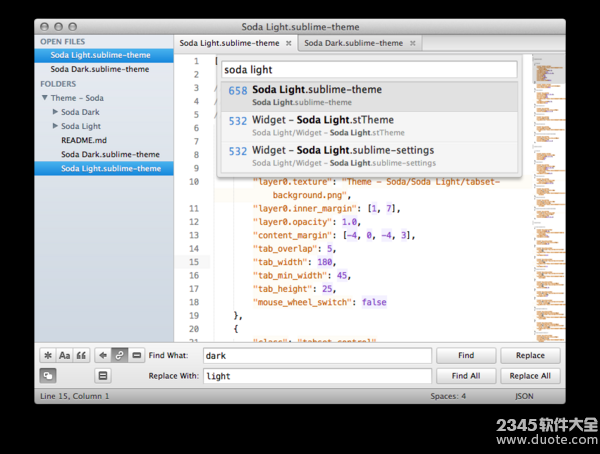Toggle highlight matches option
The width and height of the screenshot is (600, 454).
[103, 376]
